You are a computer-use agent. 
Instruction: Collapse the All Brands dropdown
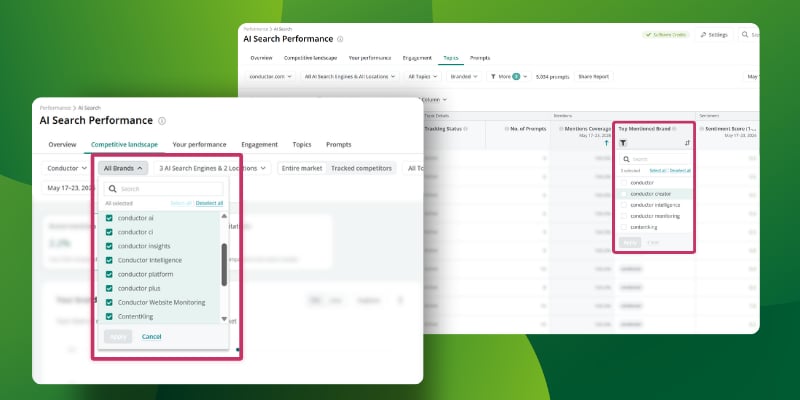[x=123, y=168]
